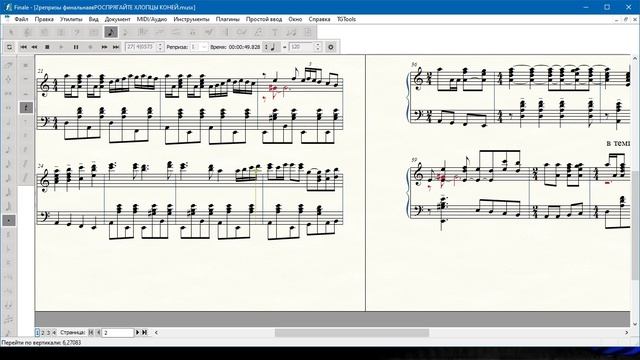Click the horizontal scrollbar left arrow
The width and height of the screenshot is (640, 360).
pyautogui.click(x=156, y=333)
